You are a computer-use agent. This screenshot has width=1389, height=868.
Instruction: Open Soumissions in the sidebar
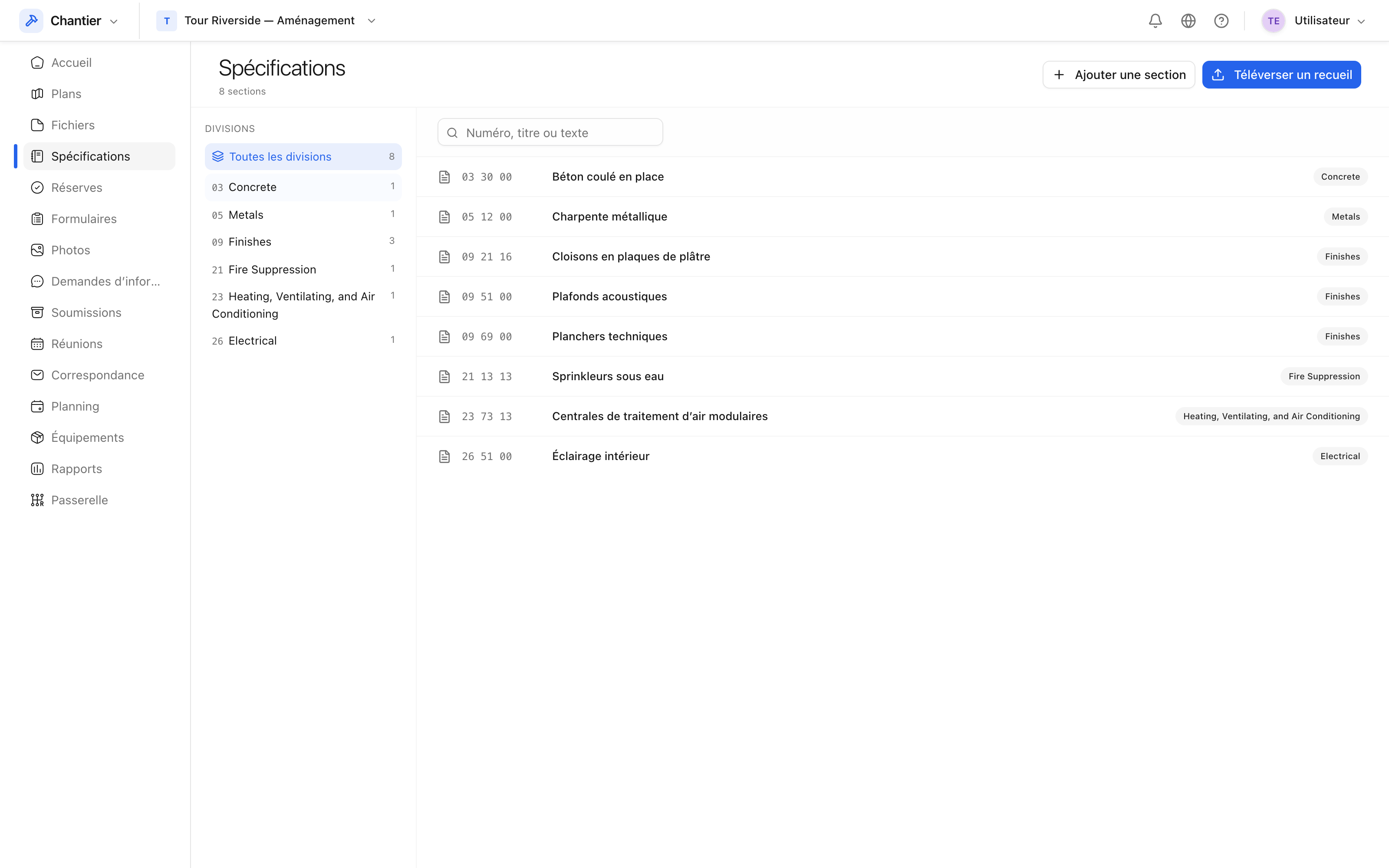pyautogui.click(x=99, y=312)
